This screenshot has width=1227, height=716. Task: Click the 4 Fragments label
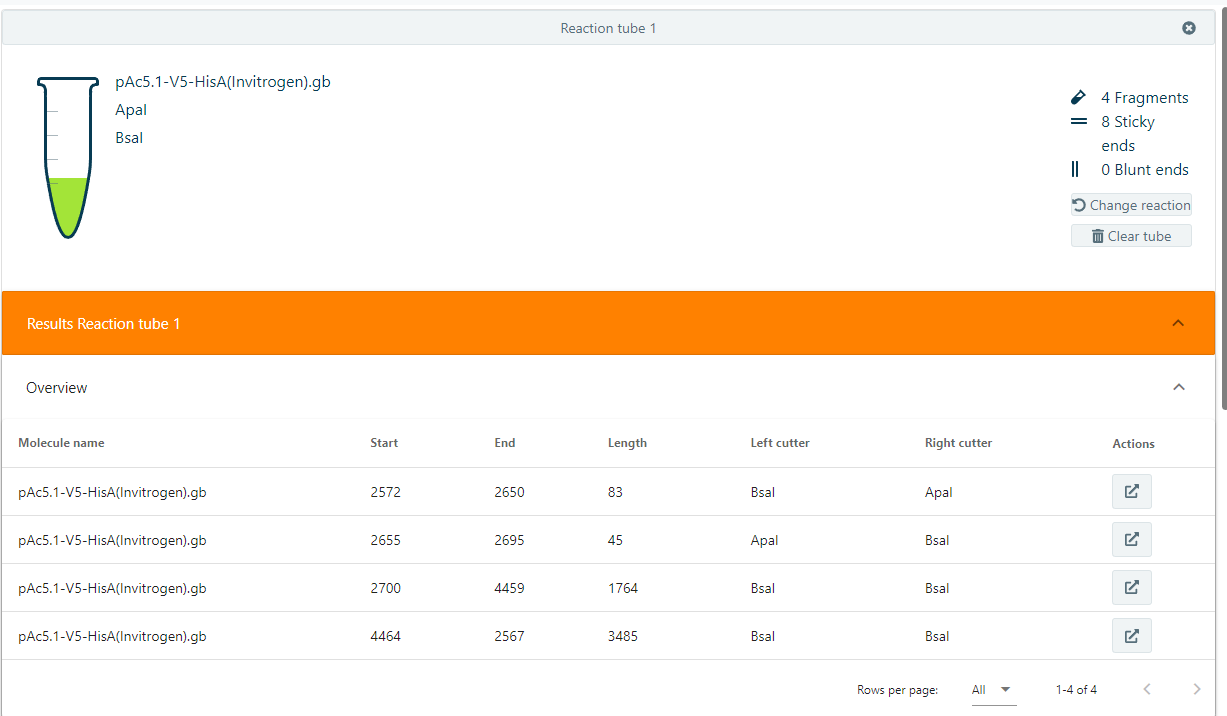[x=1144, y=98]
